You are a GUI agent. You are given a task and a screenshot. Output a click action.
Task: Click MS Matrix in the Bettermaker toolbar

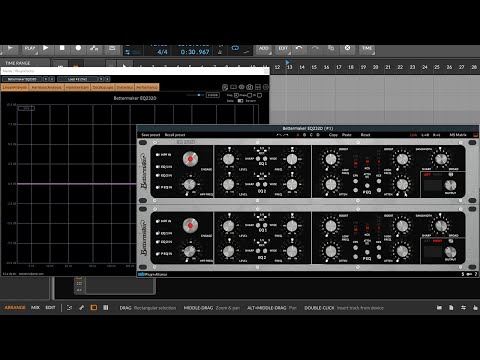click(458, 135)
